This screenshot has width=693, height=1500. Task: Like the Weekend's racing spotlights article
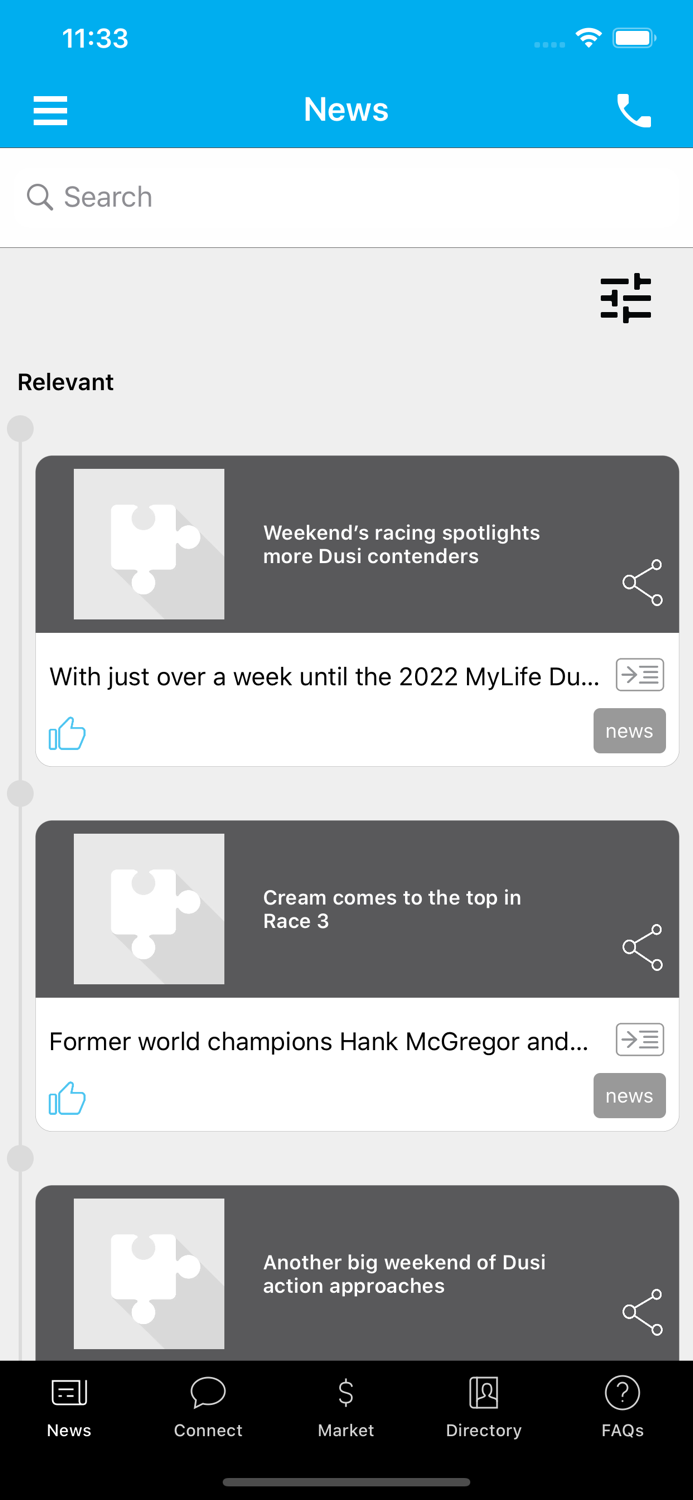[x=67, y=734]
